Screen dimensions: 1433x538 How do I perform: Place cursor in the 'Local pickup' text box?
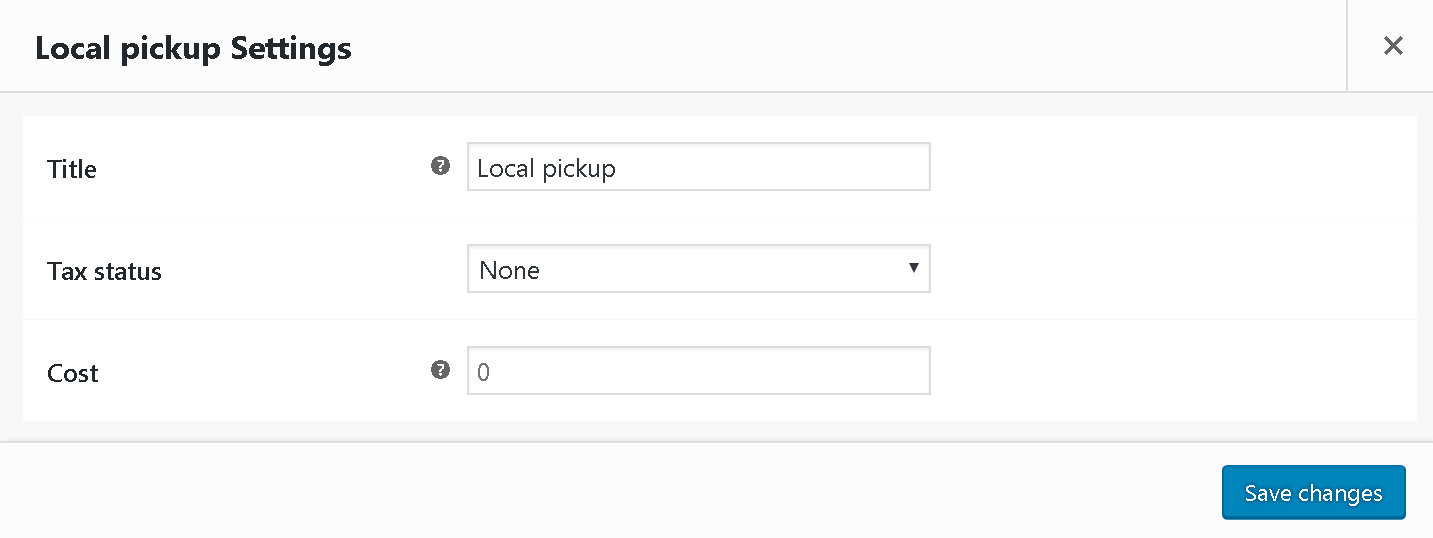point(699,167)
